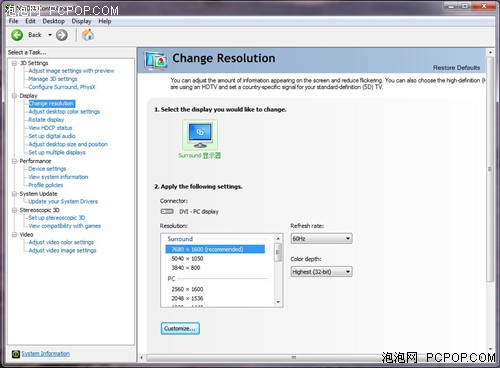Click resolution list scroll up arrow

point(278,238)
